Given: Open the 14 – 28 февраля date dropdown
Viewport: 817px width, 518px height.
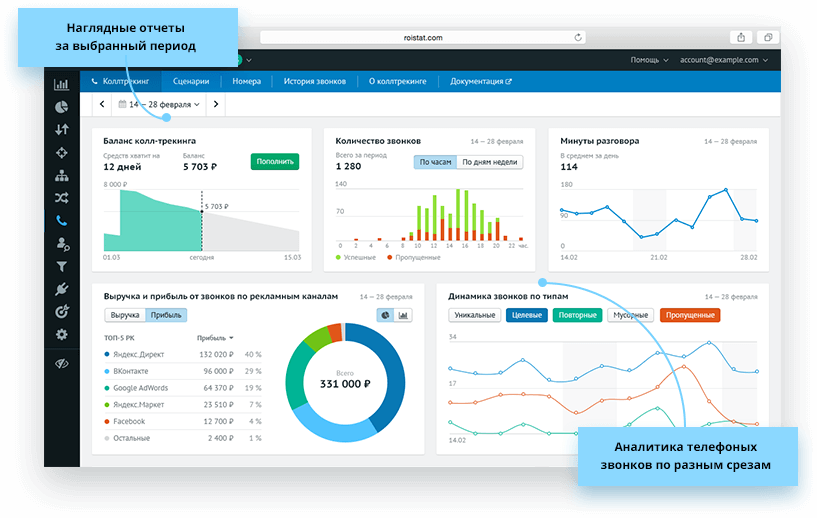Looking at the screenshot, I should point(159,104).
